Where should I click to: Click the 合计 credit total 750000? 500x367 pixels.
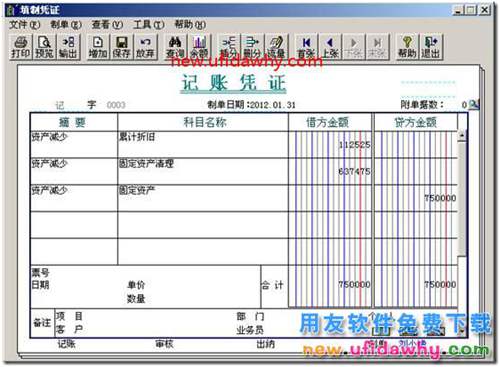pyautogui.click(x=440, y=284)
